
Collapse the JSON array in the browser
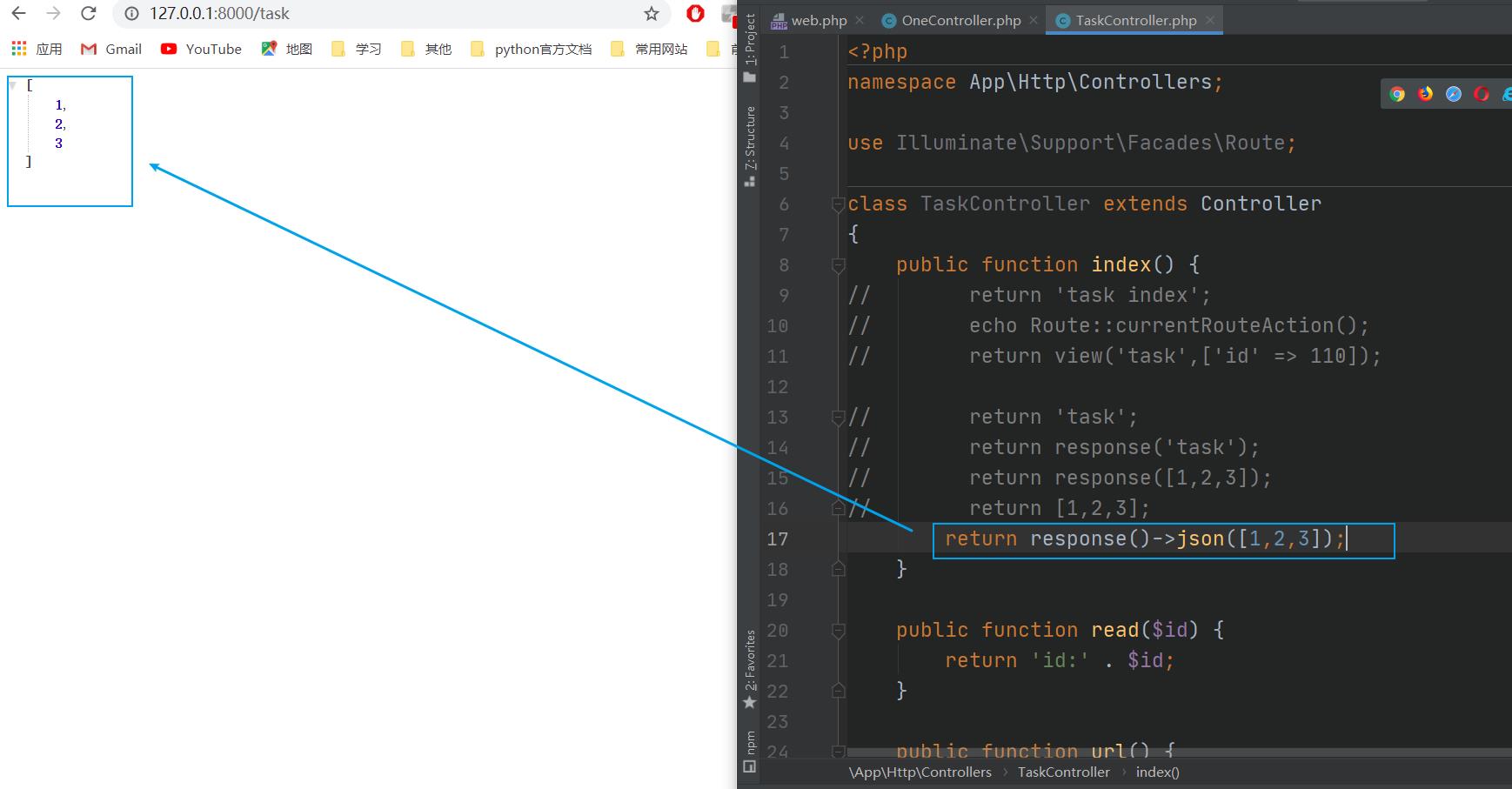click(13, 85)
